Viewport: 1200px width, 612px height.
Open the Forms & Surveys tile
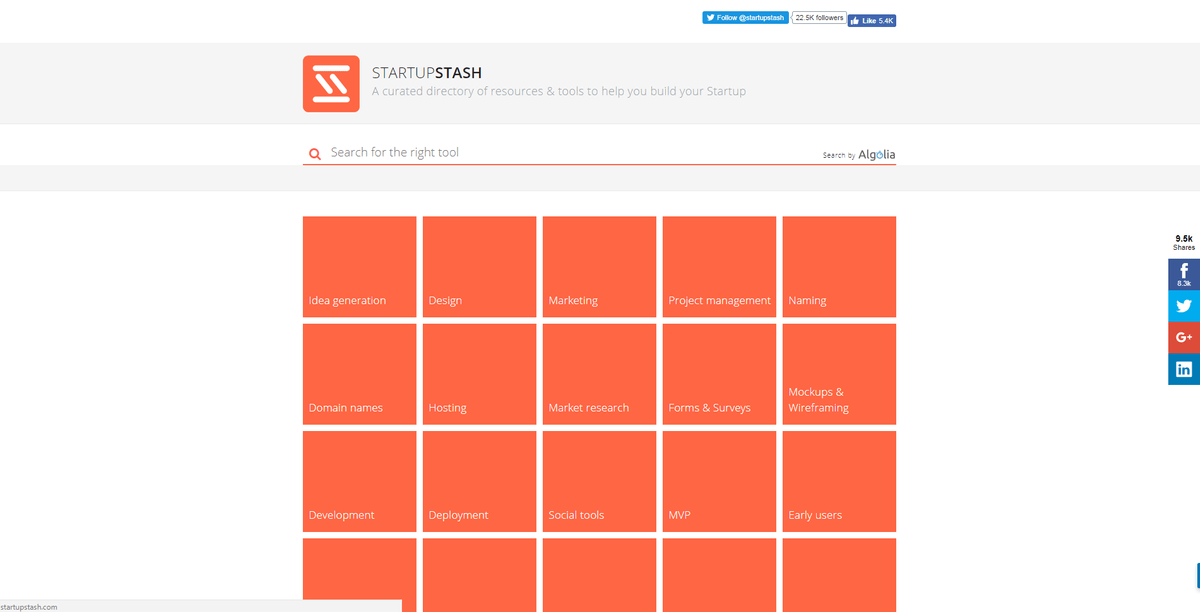[x=720, y=374]
